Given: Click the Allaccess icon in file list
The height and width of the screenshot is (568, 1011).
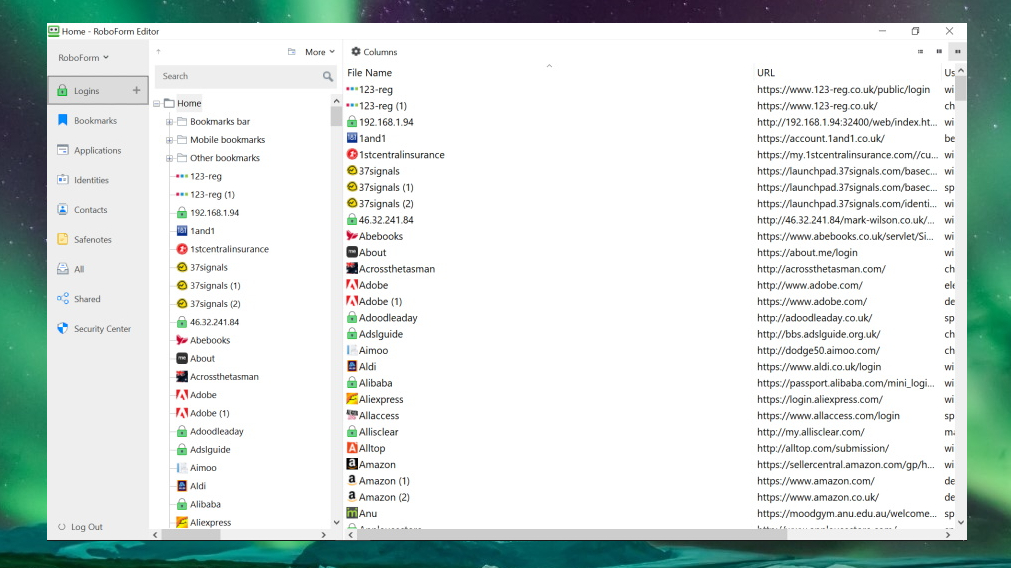Looking at the screenshot, I should (352, 415).
